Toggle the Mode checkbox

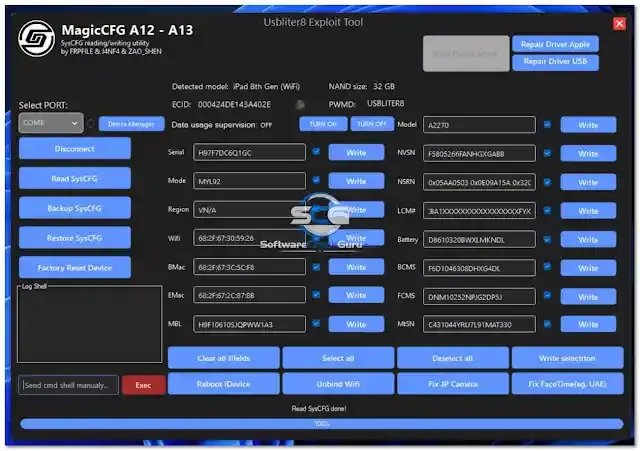tap(316, 180)
